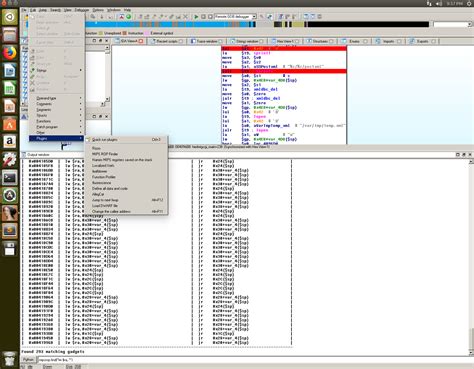Open the Help menu

coord(127,10)
